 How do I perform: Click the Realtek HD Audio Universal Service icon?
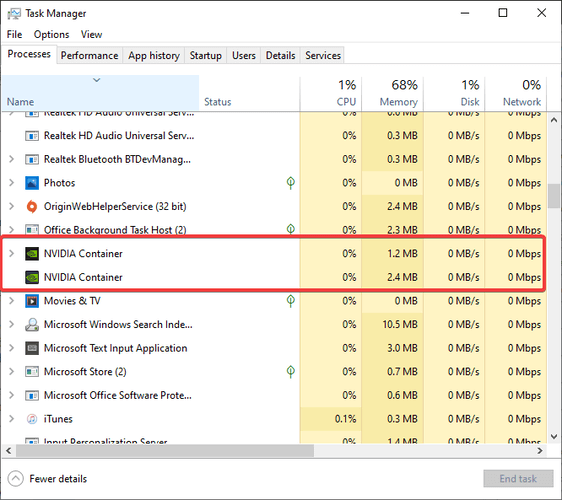click(x=32, y=136)
